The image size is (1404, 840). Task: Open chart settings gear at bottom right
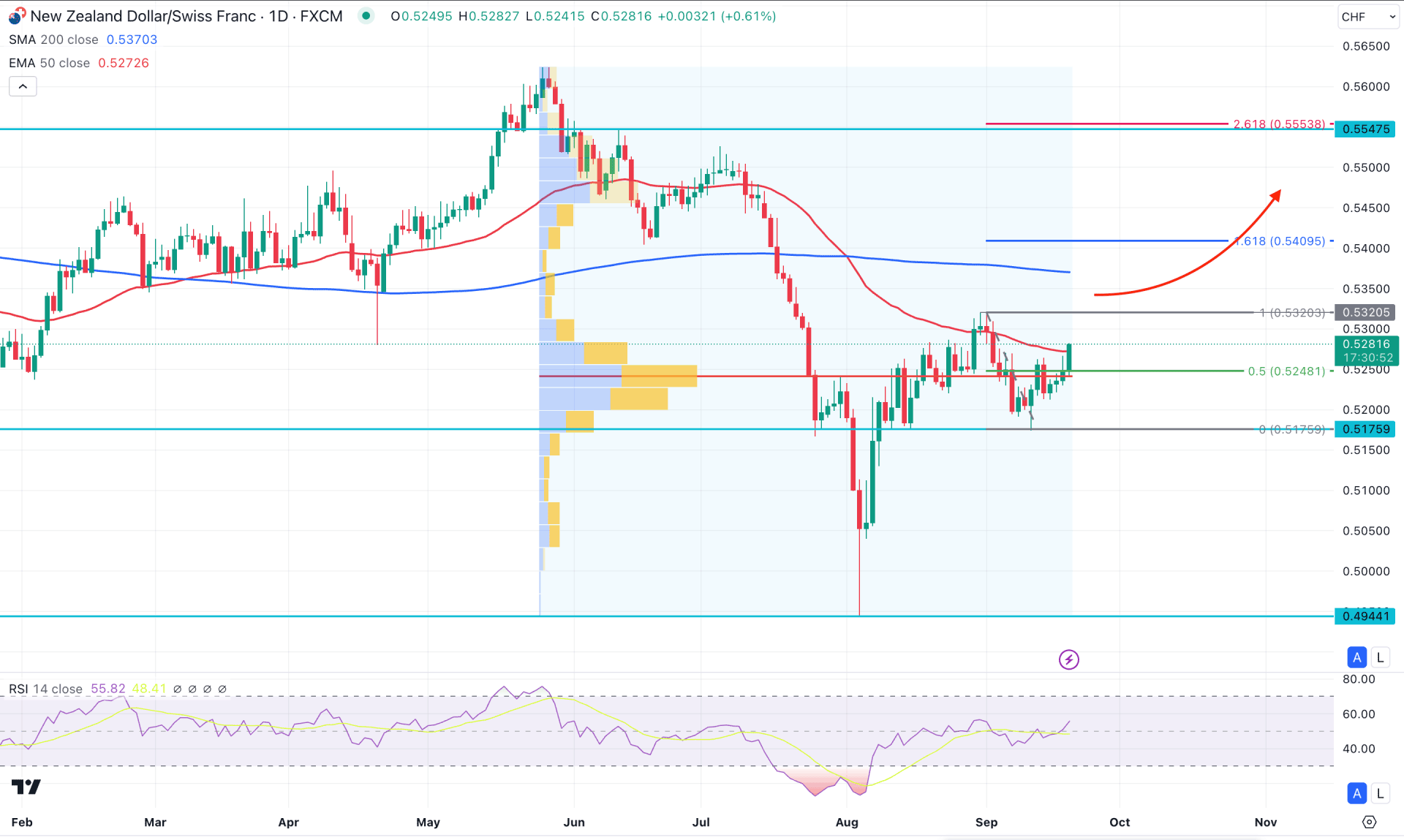point(1370,822)
